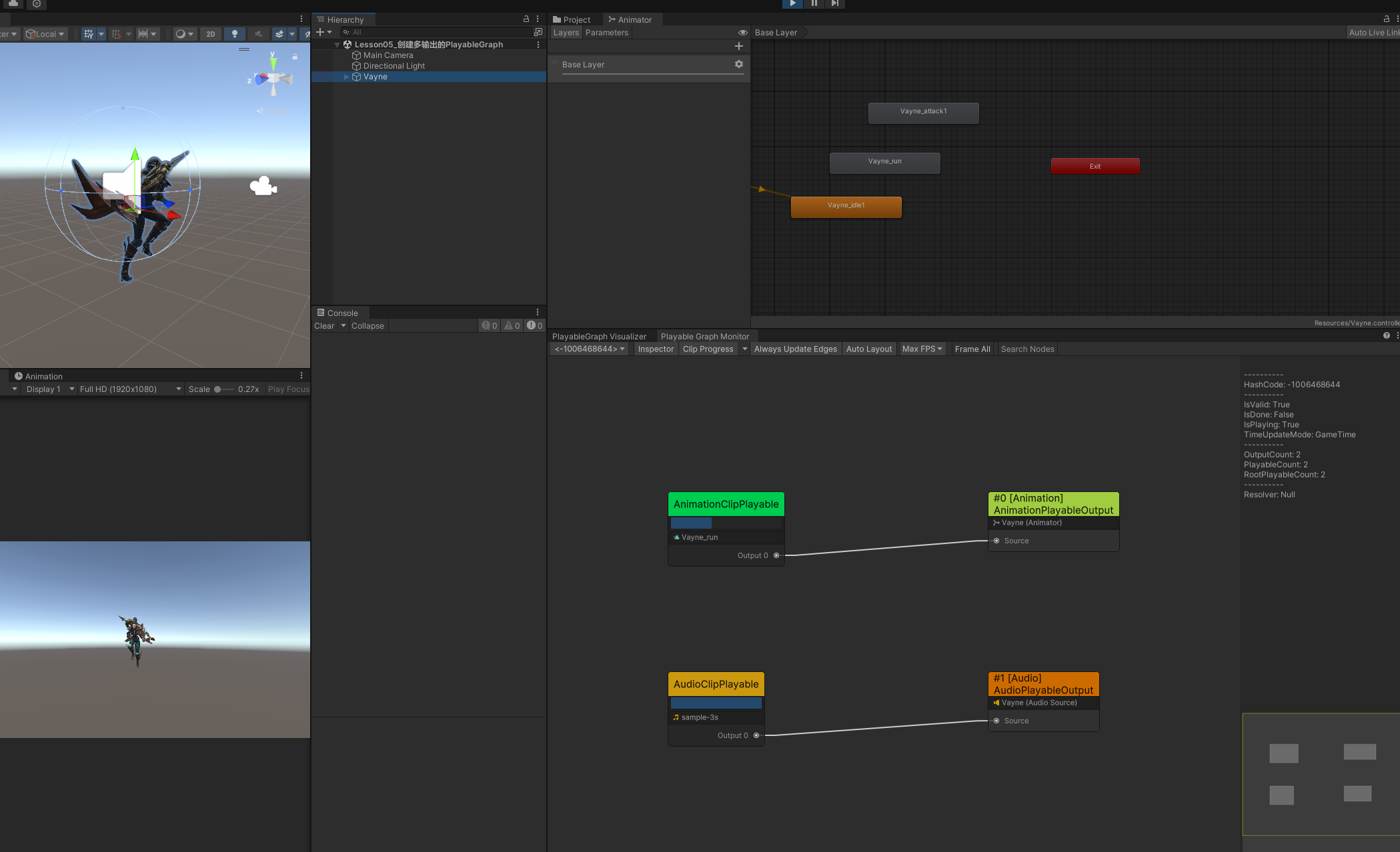Click the Step frame button
1400x852 pixels.
(x=834, y=3)
